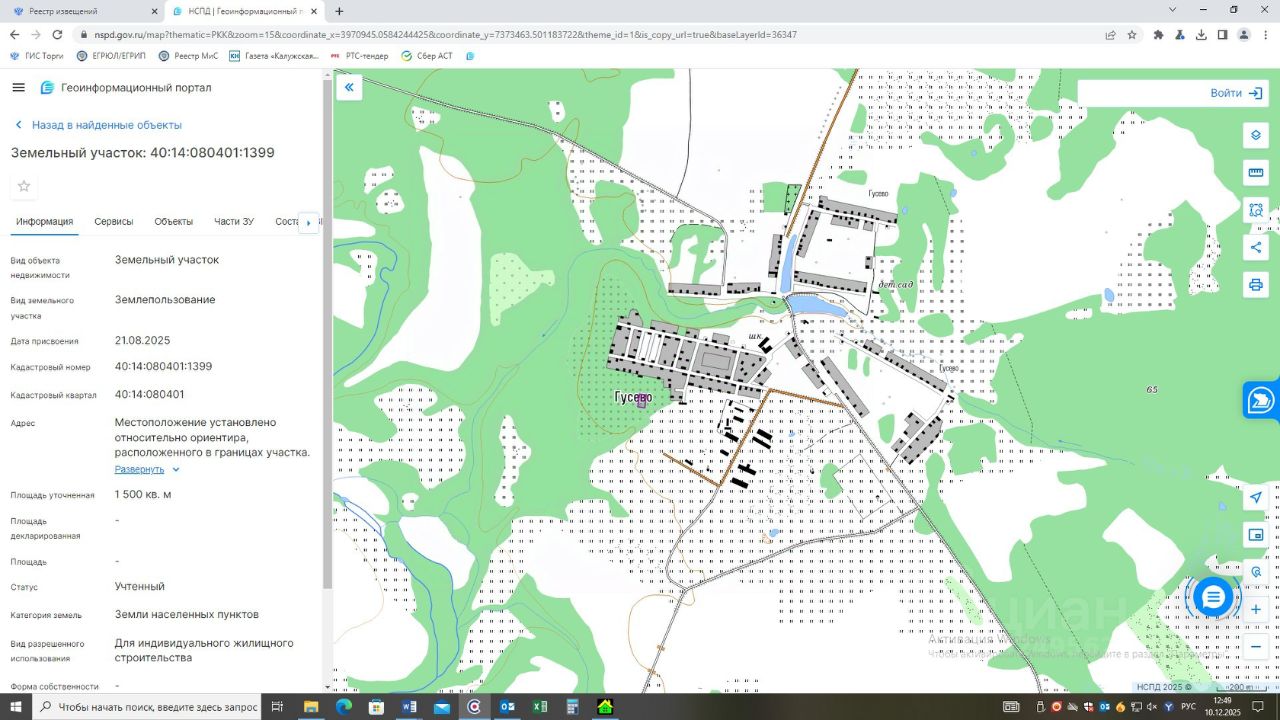Select the НСПД Геоинформационный browser tab
Screen dimensions: 1280x720
pos(244,11)
